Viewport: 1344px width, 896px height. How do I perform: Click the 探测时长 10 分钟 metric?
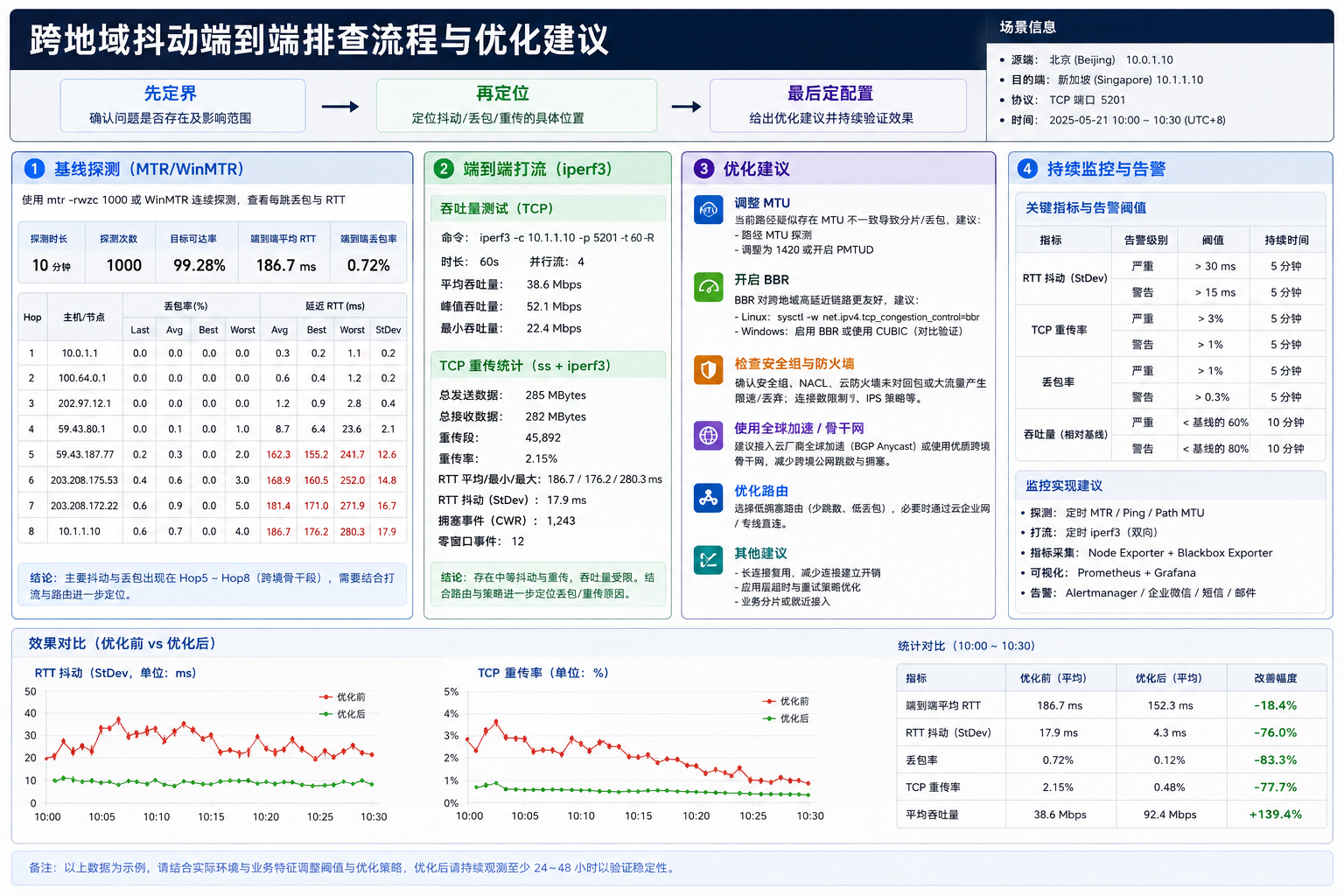[x=52, y=253]
